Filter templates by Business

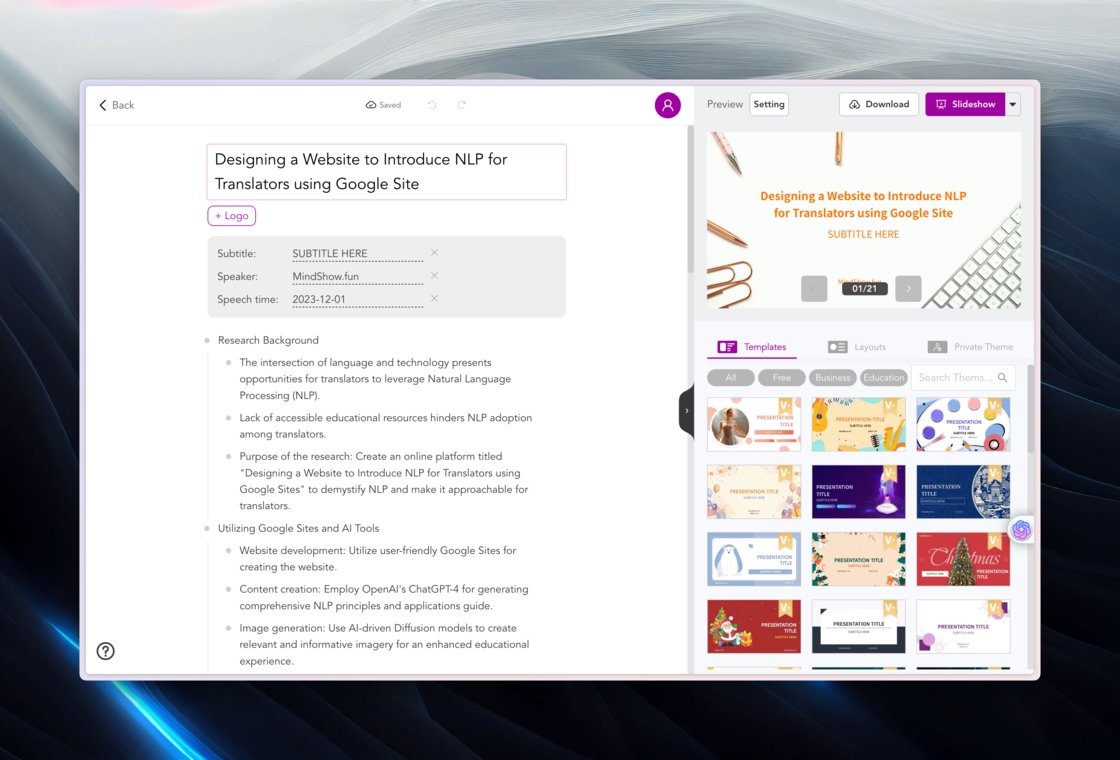pyautogui.click(x=833, y=377)
